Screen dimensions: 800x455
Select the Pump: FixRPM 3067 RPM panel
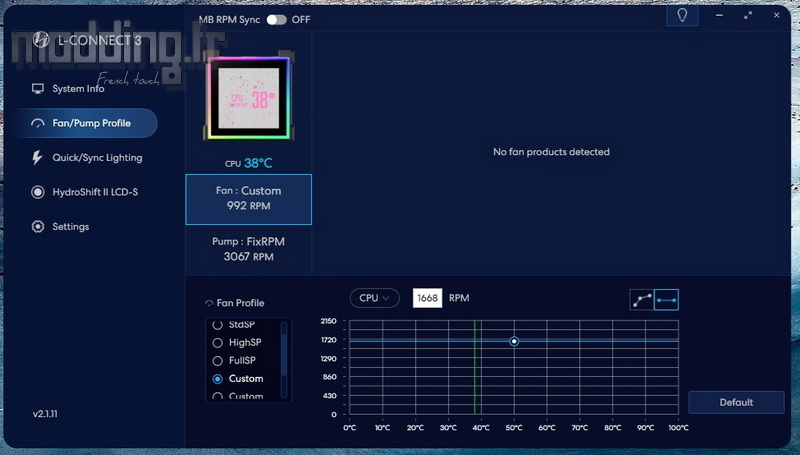click(x=248, y=249)
